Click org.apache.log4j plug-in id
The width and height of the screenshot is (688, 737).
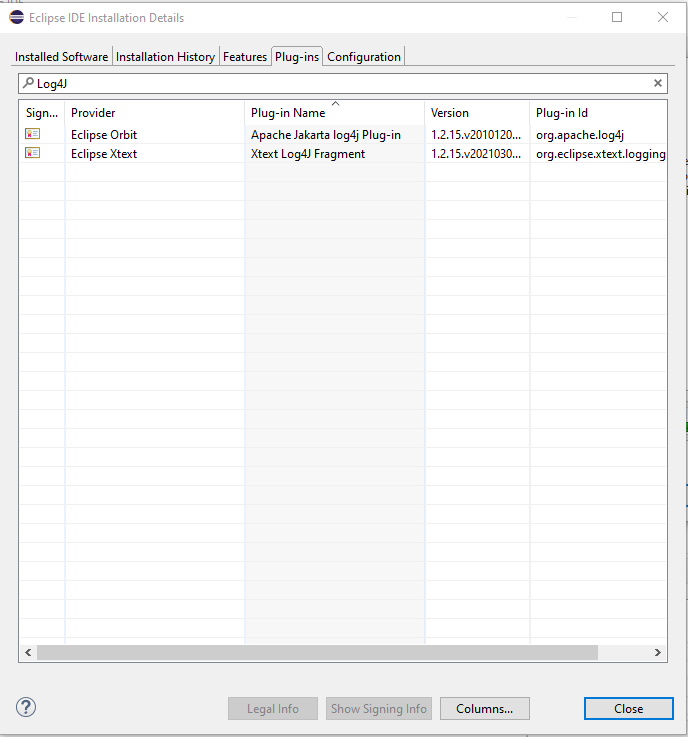pos(580,135)
